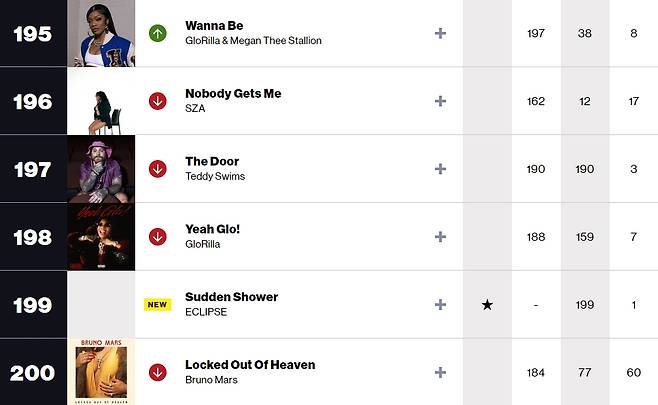This screenshot has width=658, height=405.
Task: Click the ECLIPSE artist name
Action: click(206, 312)
